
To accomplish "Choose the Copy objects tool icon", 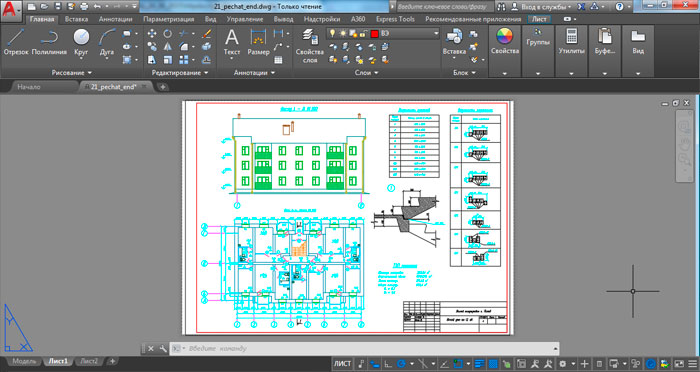I will [x=152, y=46].
